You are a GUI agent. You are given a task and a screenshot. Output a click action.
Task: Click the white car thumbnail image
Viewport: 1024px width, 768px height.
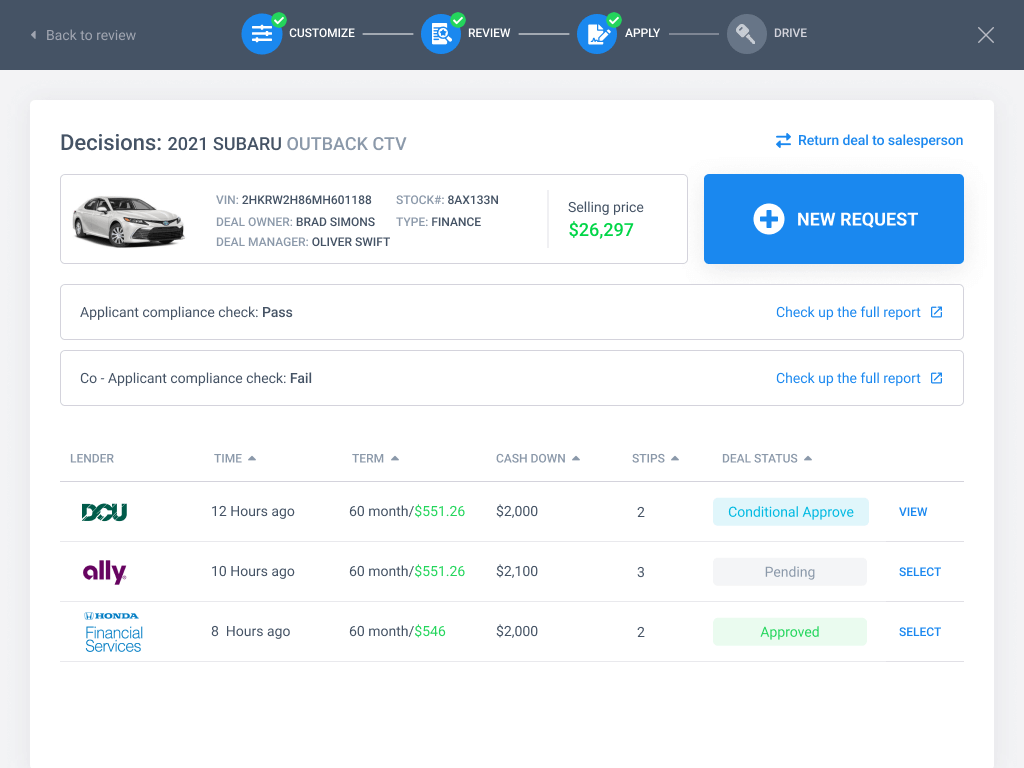tap(129, 221)
